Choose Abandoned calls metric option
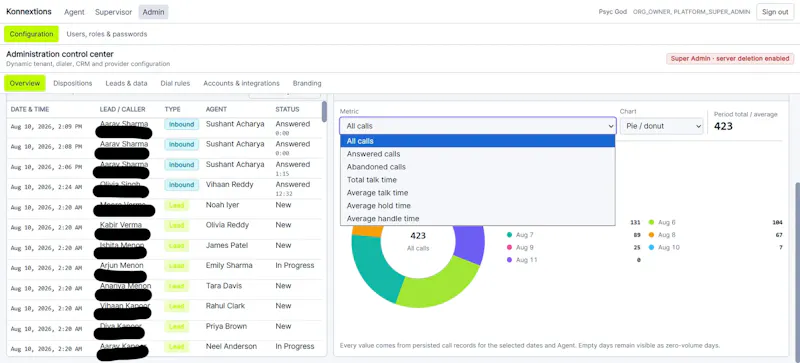The image size is (800, 363). (x=478, y=167)
